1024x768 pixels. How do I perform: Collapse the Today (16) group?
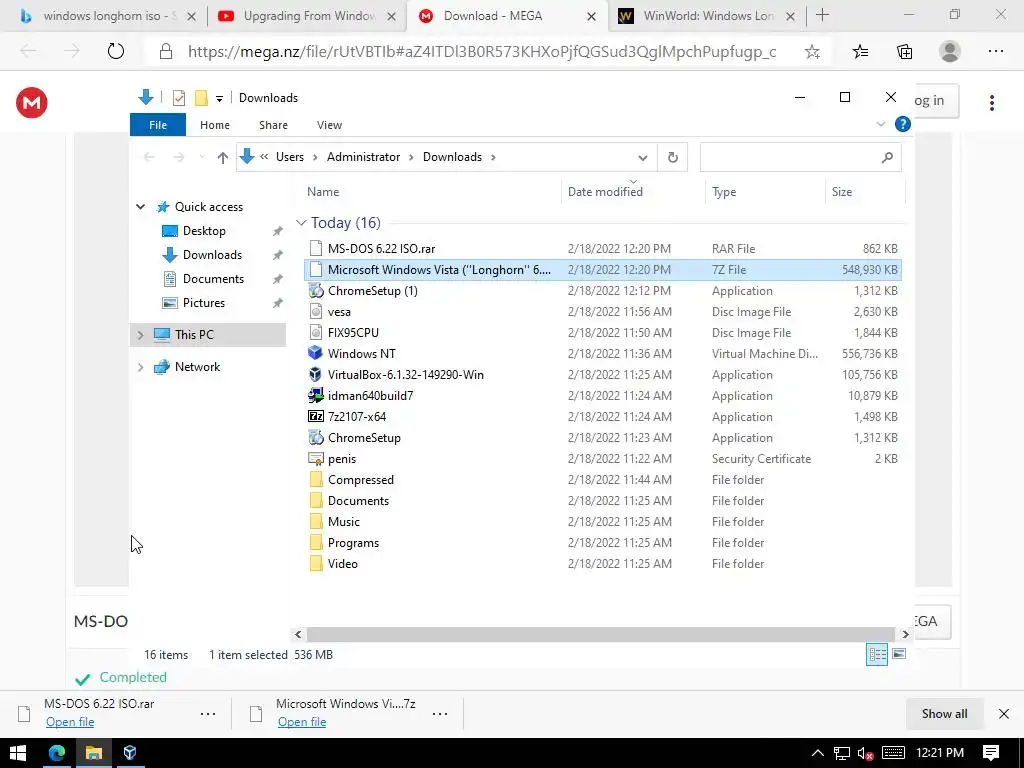pos(301,223)
